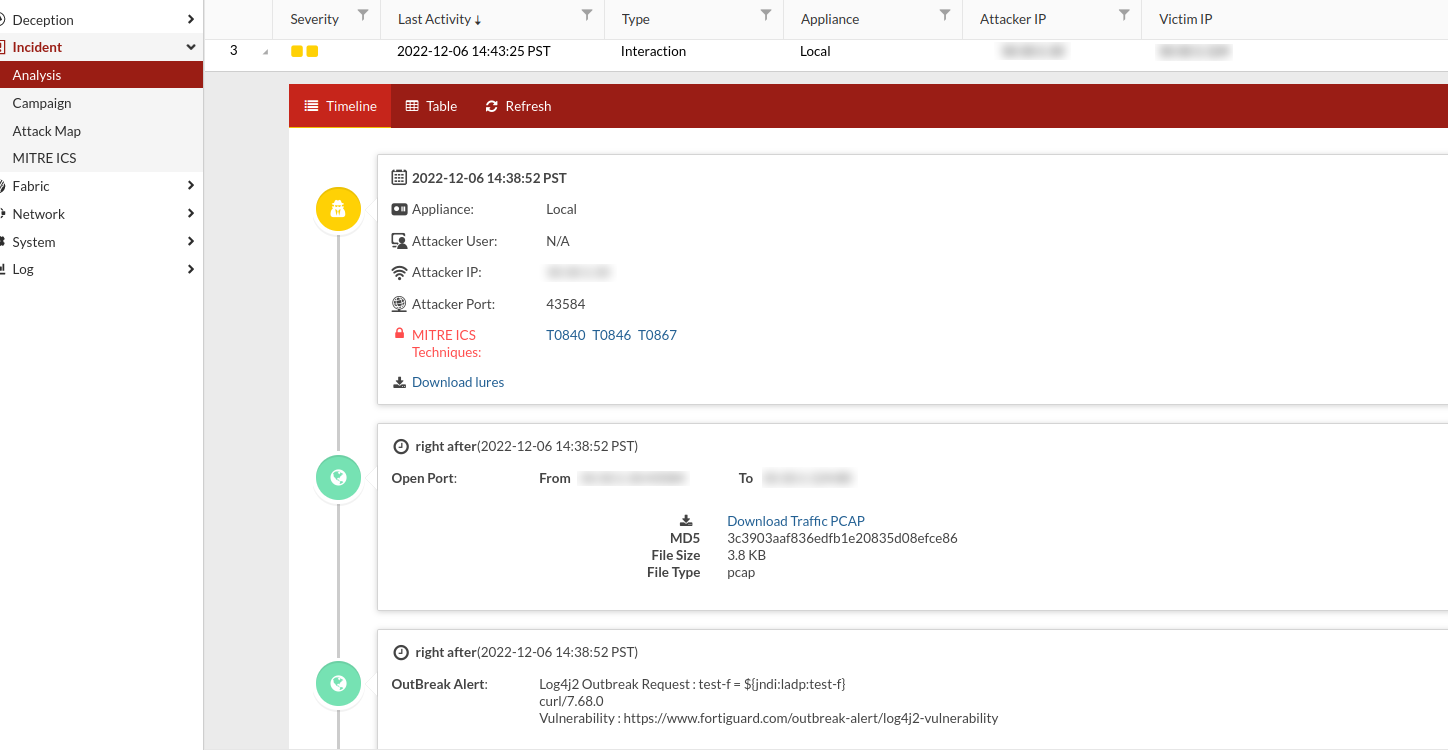
Task: Expand incident row 3 details
Action: point(264,51)
